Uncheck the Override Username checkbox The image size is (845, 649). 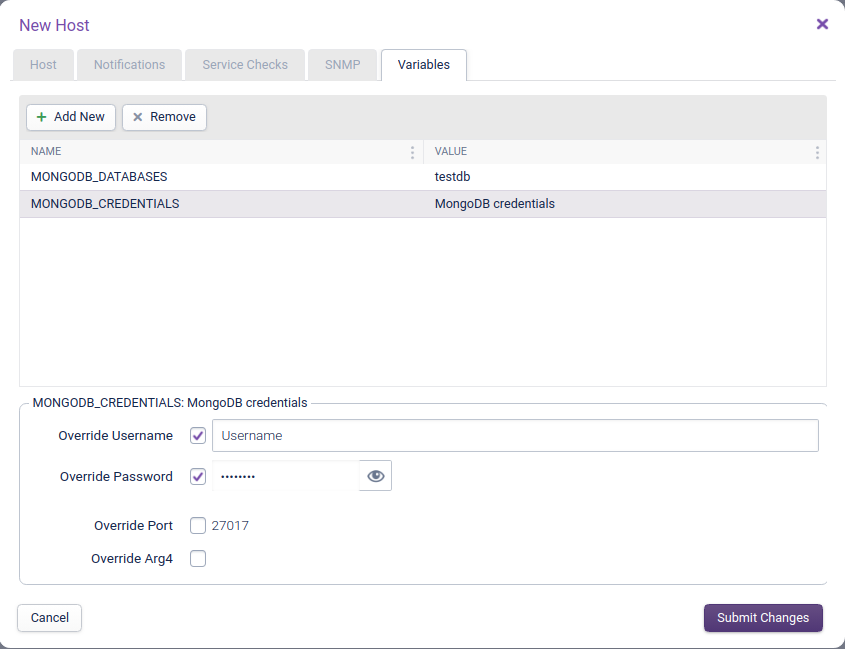[197, 435]
